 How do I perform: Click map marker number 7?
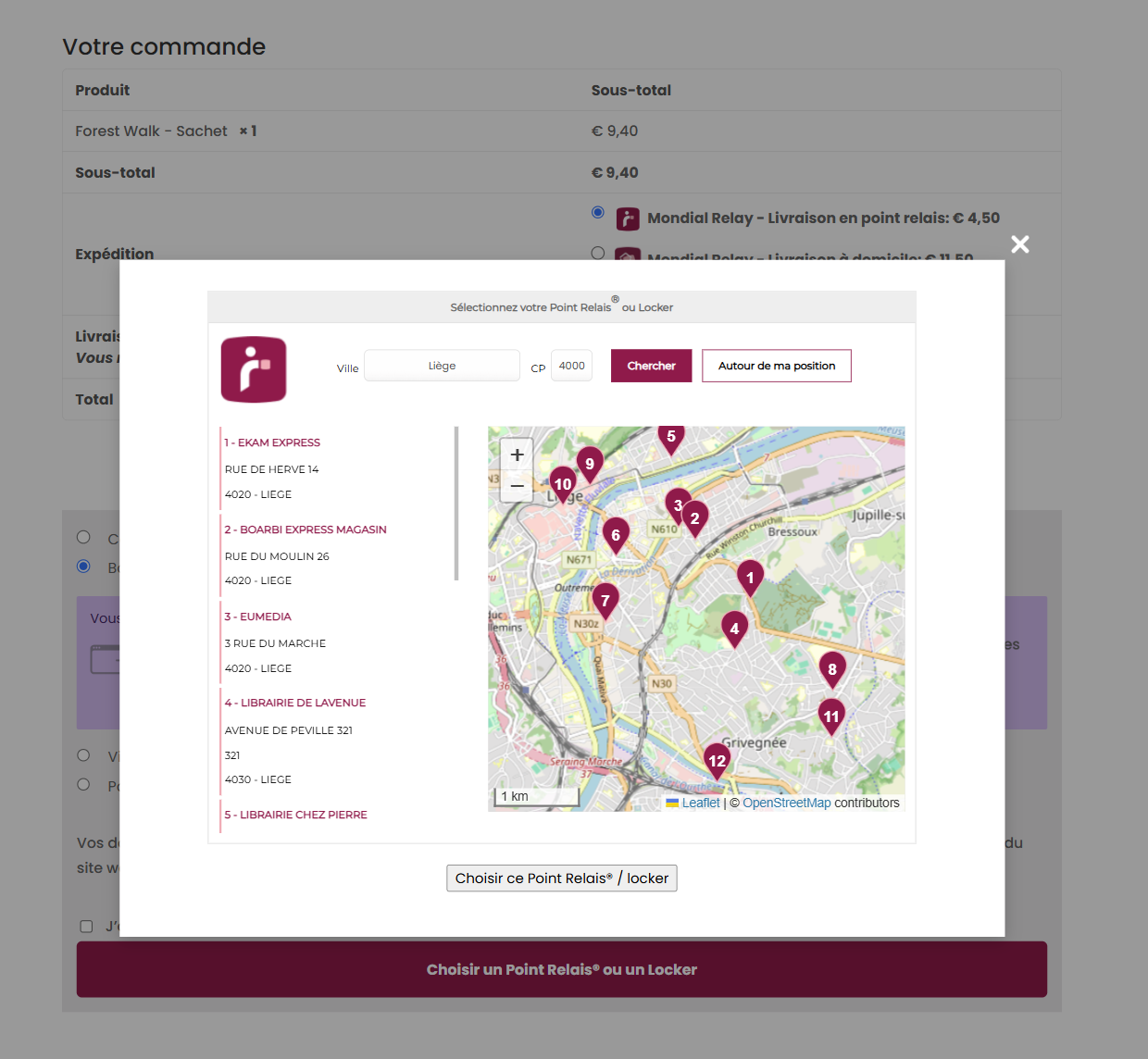605,601
